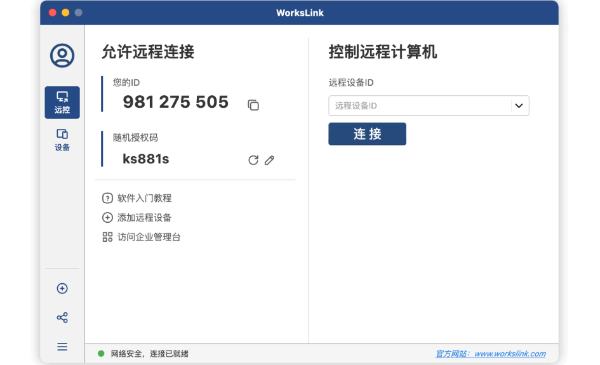
Task: Click the 允许远程连接 heading
Action: pos(148,52)
